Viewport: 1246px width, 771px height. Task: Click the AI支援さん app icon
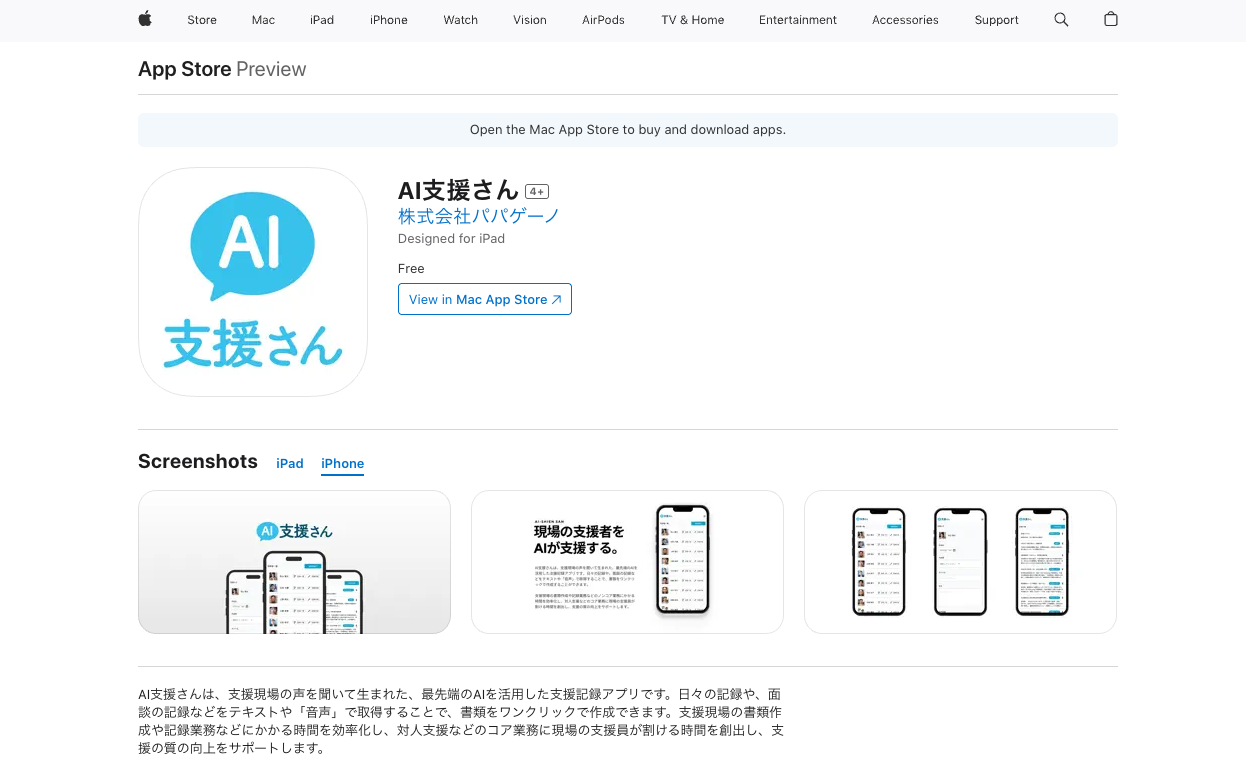click(253, 282)
